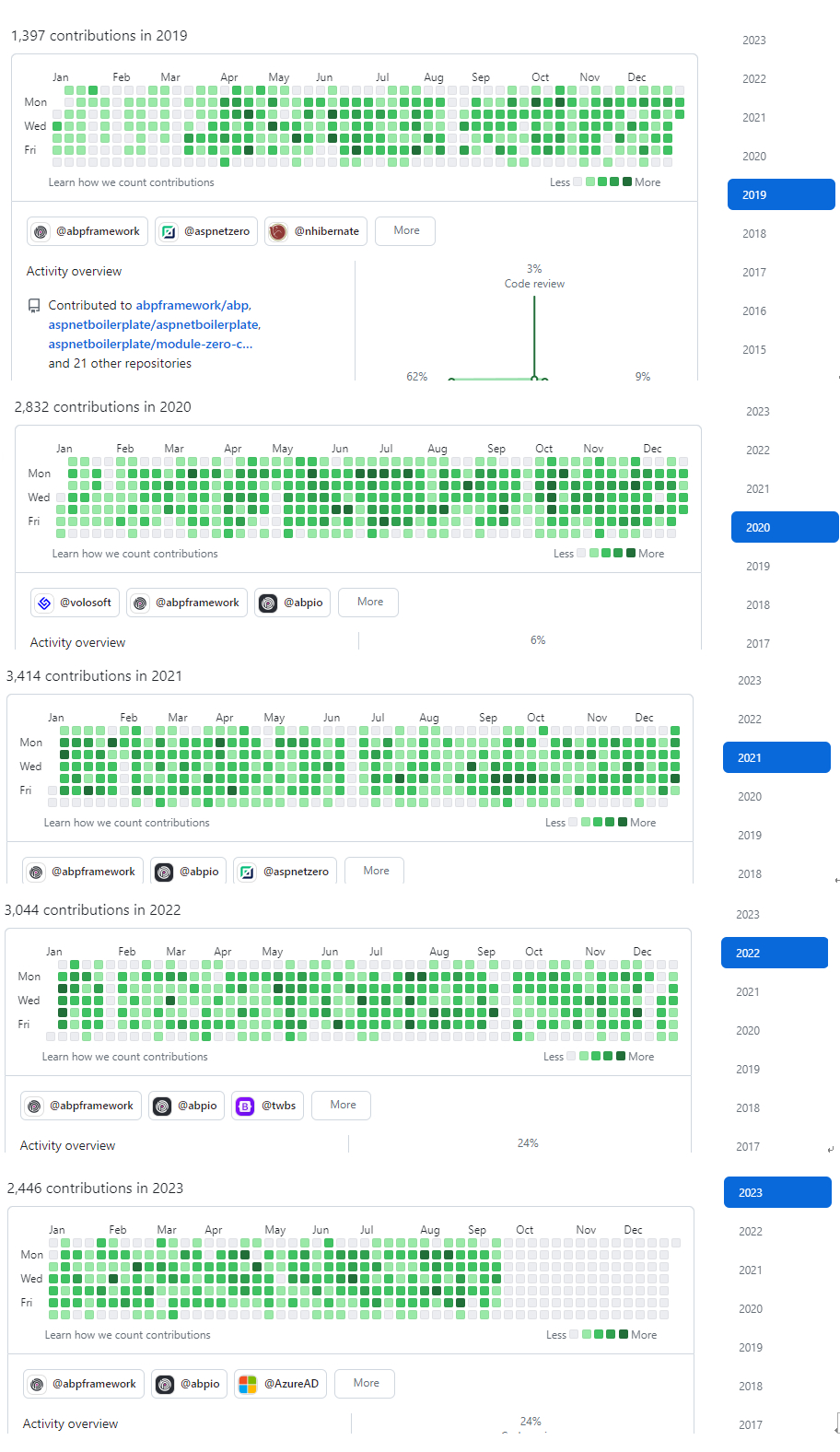
Task: Click the @AzureAD Microsoft logo icon
Action: click(247, 1384)
